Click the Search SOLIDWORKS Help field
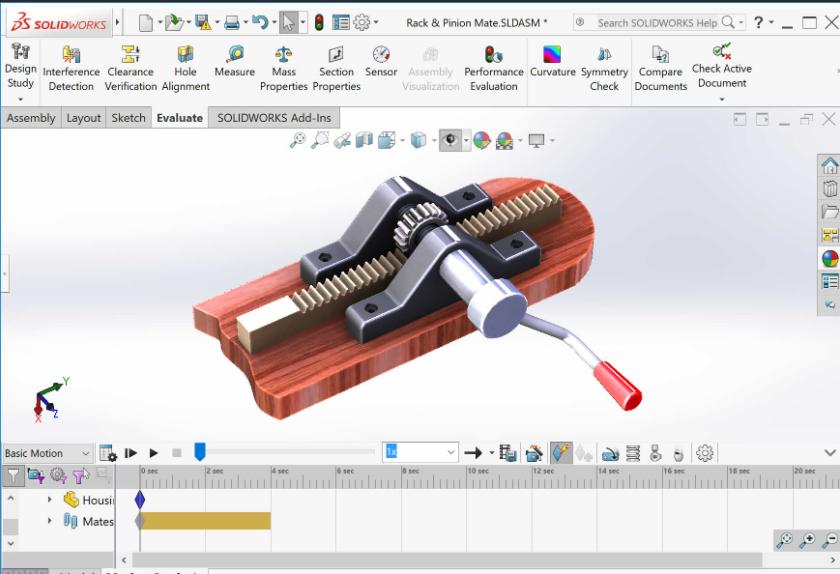Image resolution: width=840 pixels, height=574 pixels. [x=658, y=23]
